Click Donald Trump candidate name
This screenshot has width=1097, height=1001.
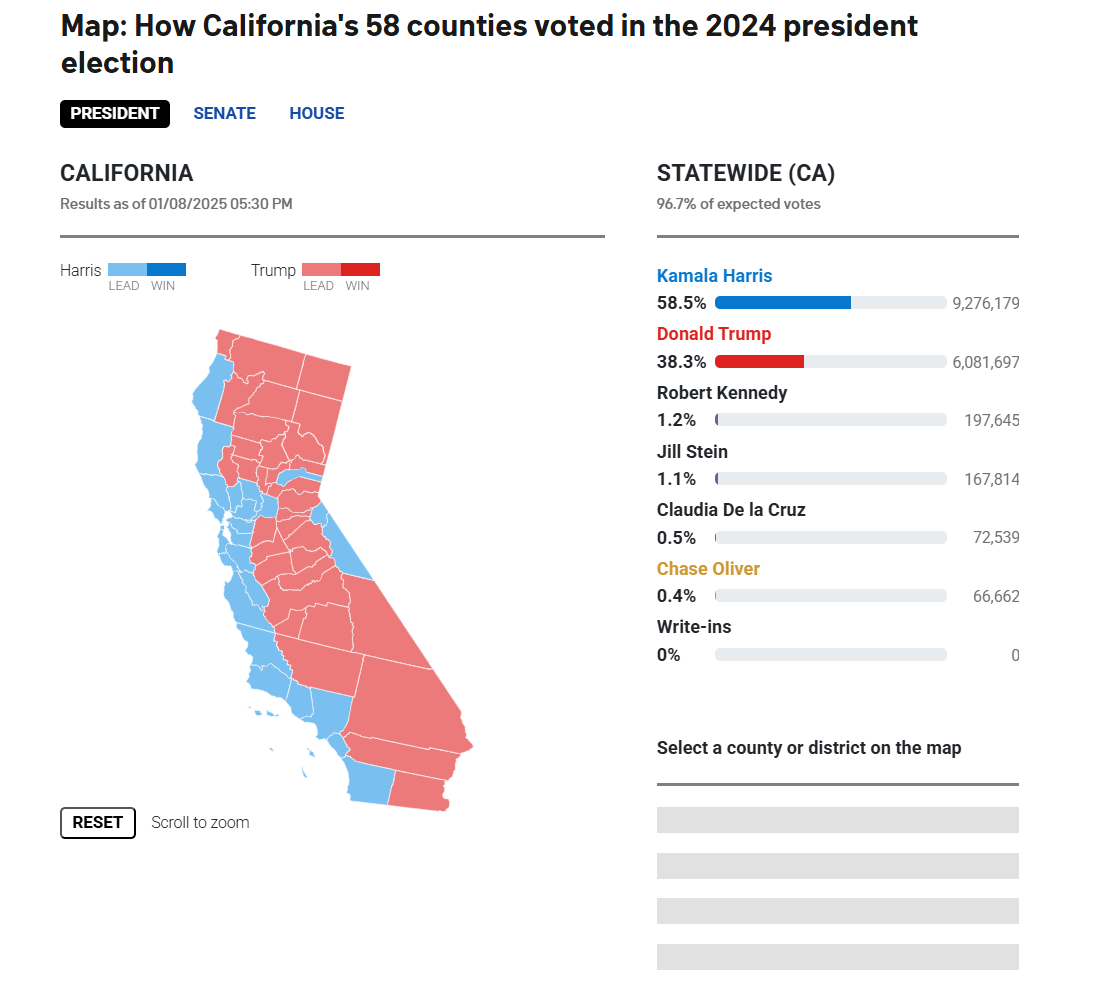714,334
